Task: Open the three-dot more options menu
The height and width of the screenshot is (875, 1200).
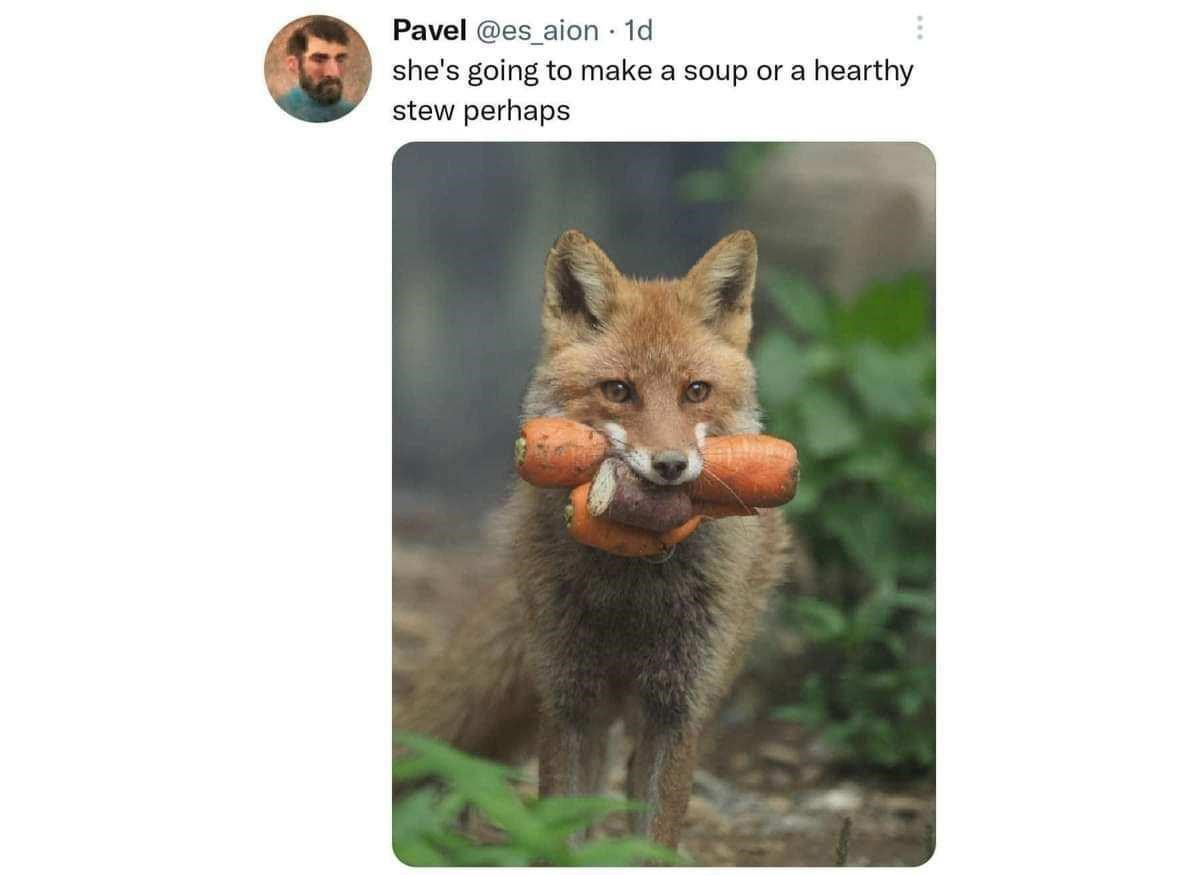Action: 919,29
